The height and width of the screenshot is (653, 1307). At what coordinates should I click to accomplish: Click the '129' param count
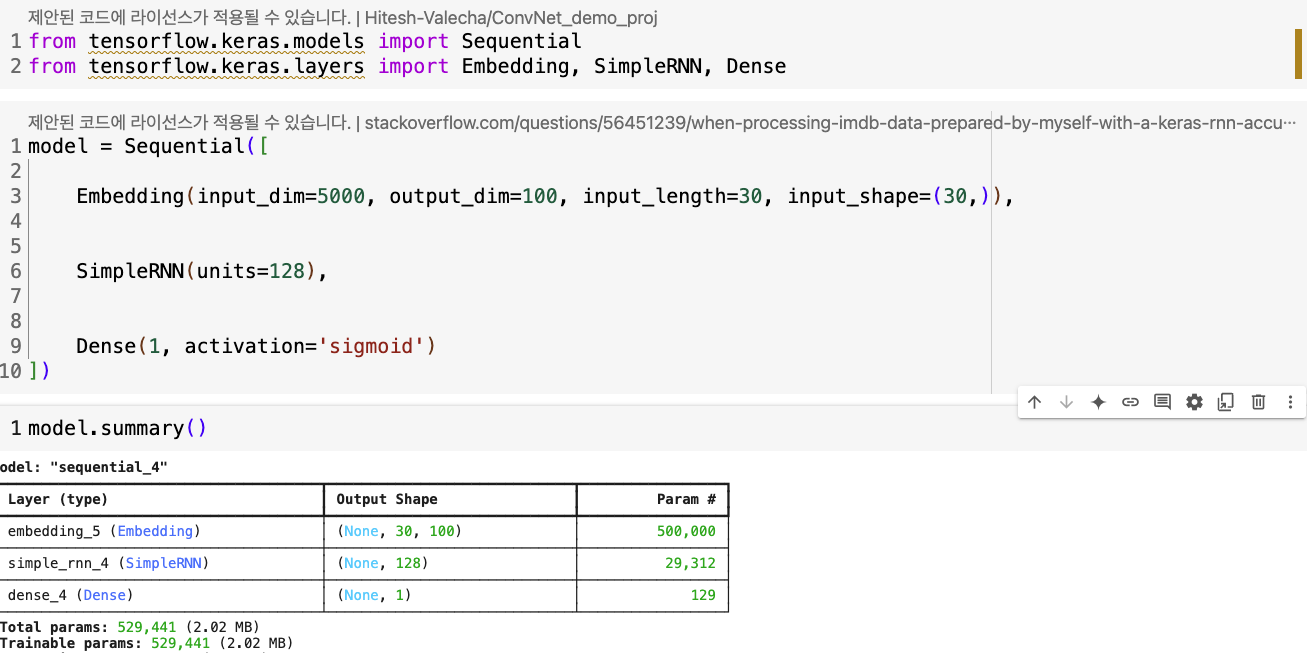point(703,595)
